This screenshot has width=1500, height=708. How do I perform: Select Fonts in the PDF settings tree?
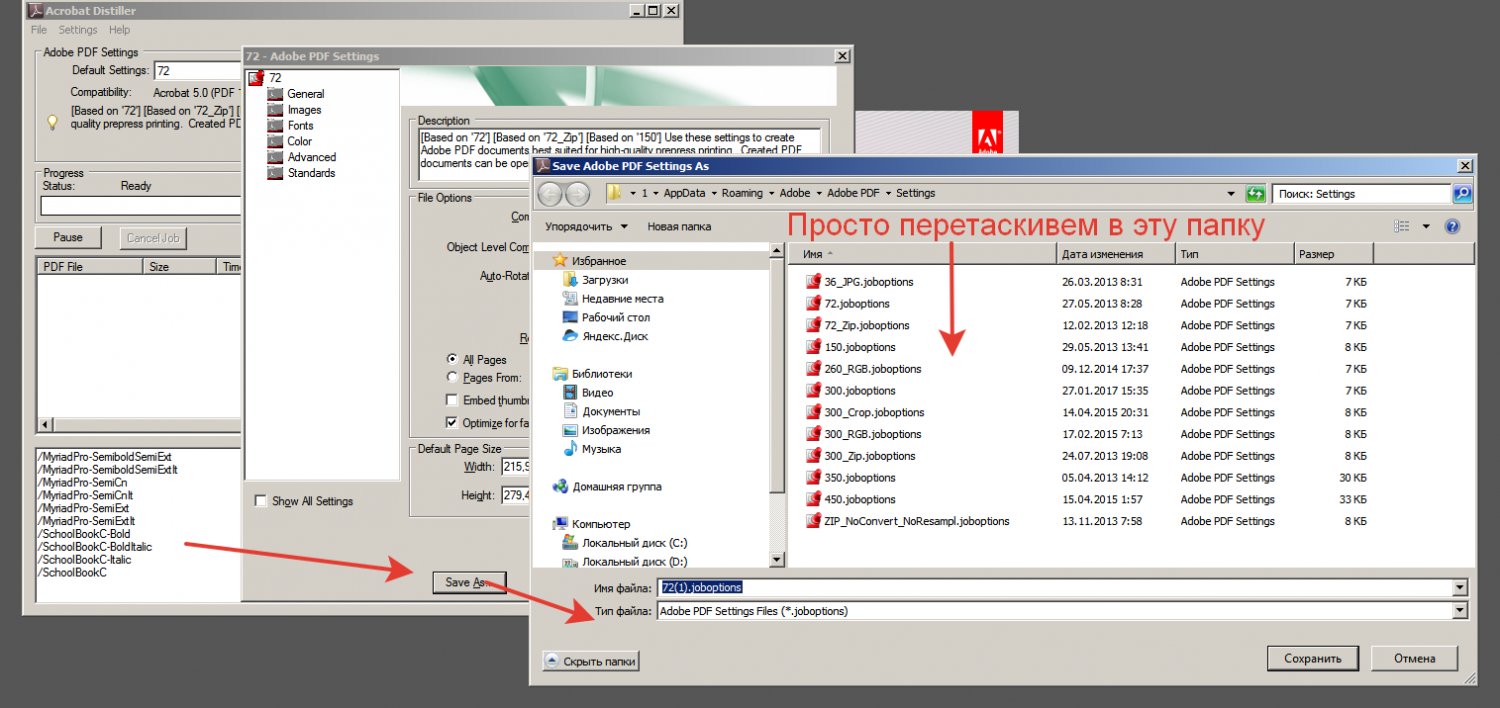pos(300,126)
